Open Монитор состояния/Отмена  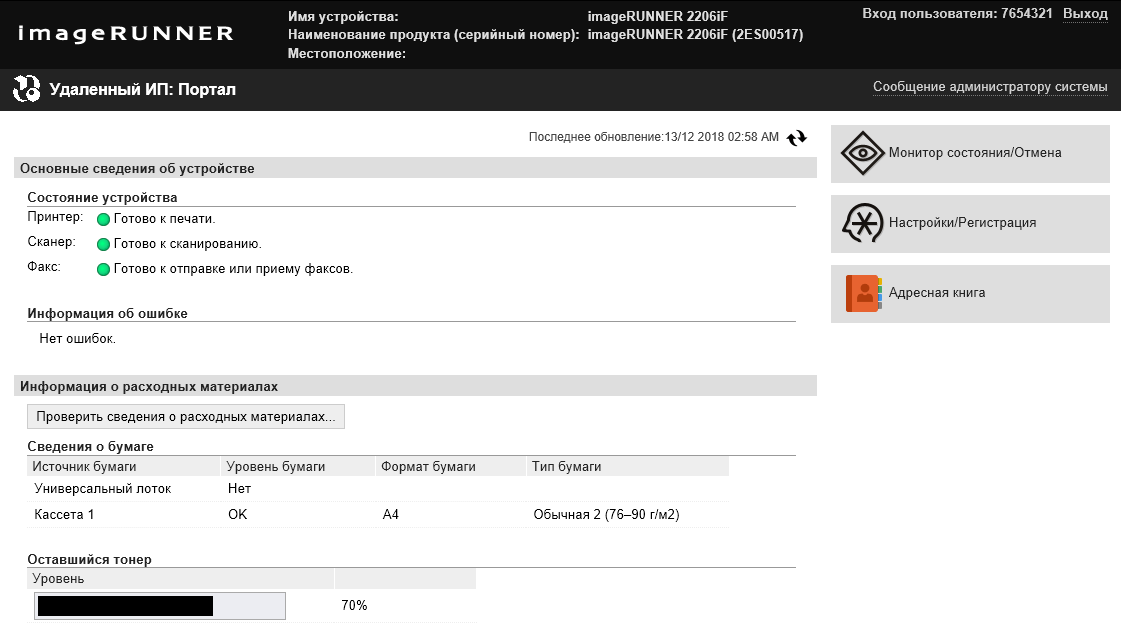pos(970,154)
